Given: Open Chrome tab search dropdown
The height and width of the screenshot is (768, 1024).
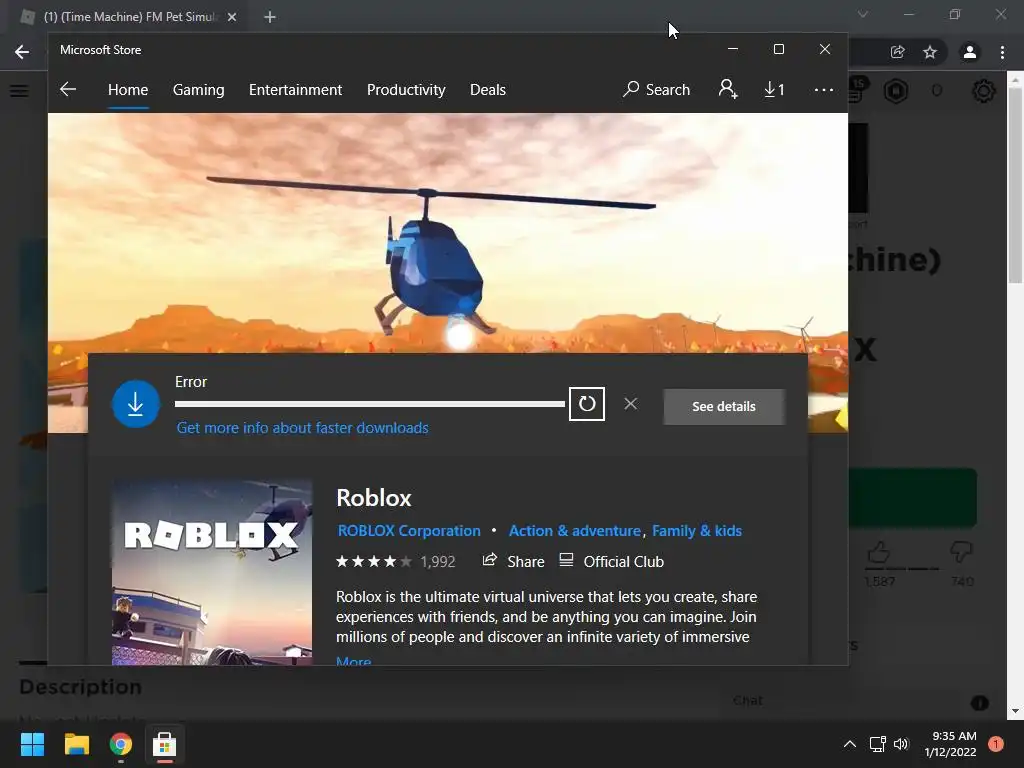Looking at the screenshot, I should click(x=863, y=14).
